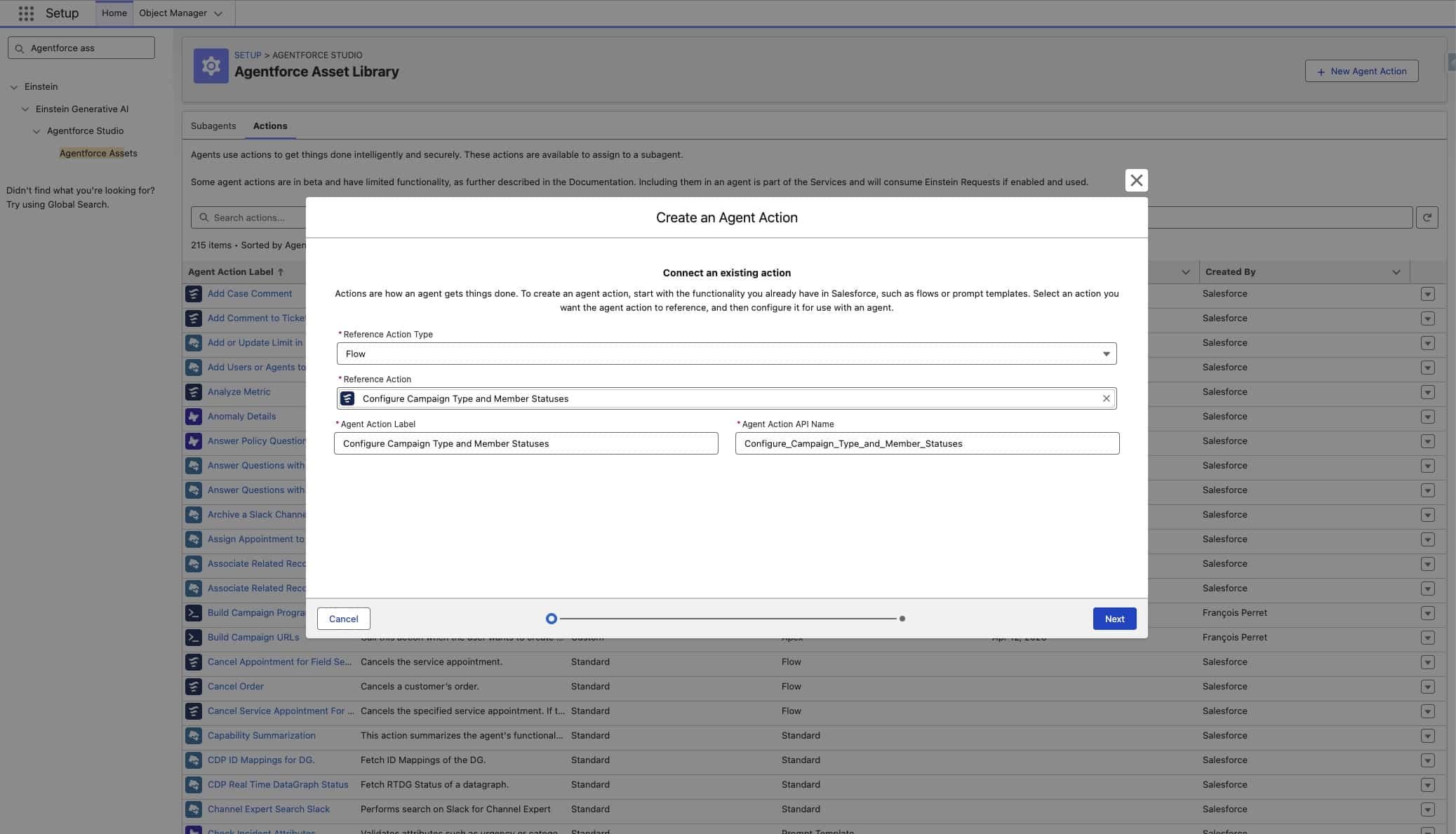1456x834 pixels.
Task: Click the Cancel button
Action: tap(343, 619)
